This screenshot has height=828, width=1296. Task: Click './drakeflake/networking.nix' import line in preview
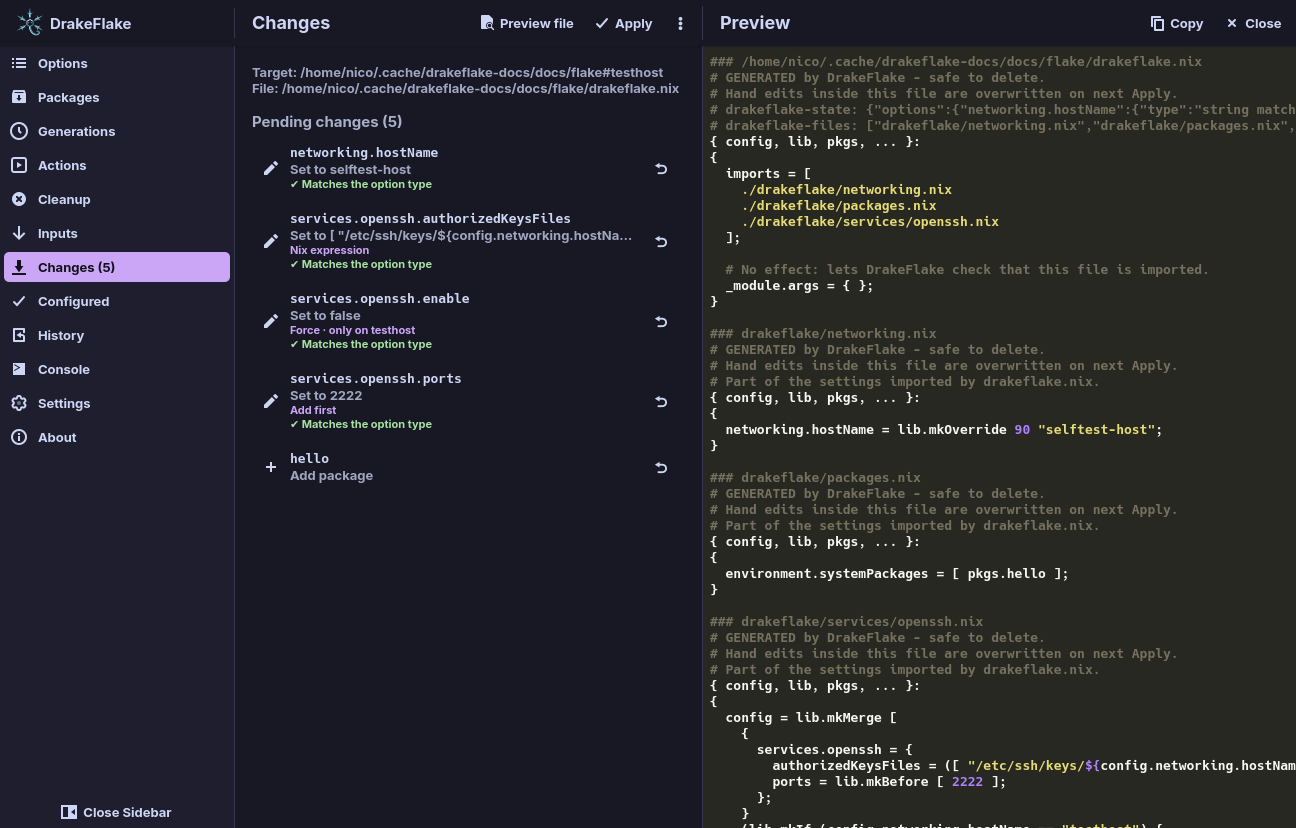coord(846,189)
